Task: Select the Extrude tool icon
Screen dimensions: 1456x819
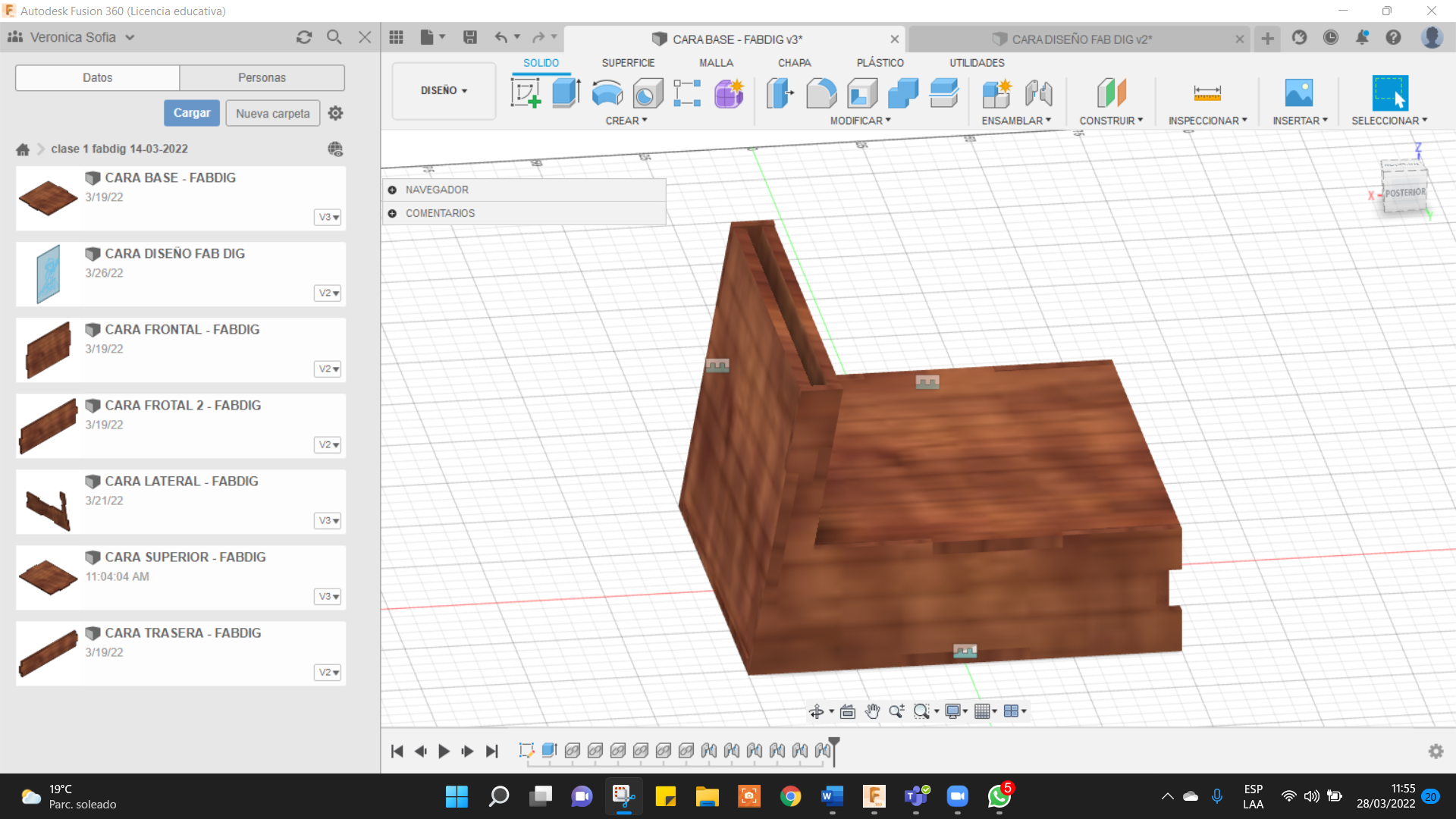Action: 566,93
